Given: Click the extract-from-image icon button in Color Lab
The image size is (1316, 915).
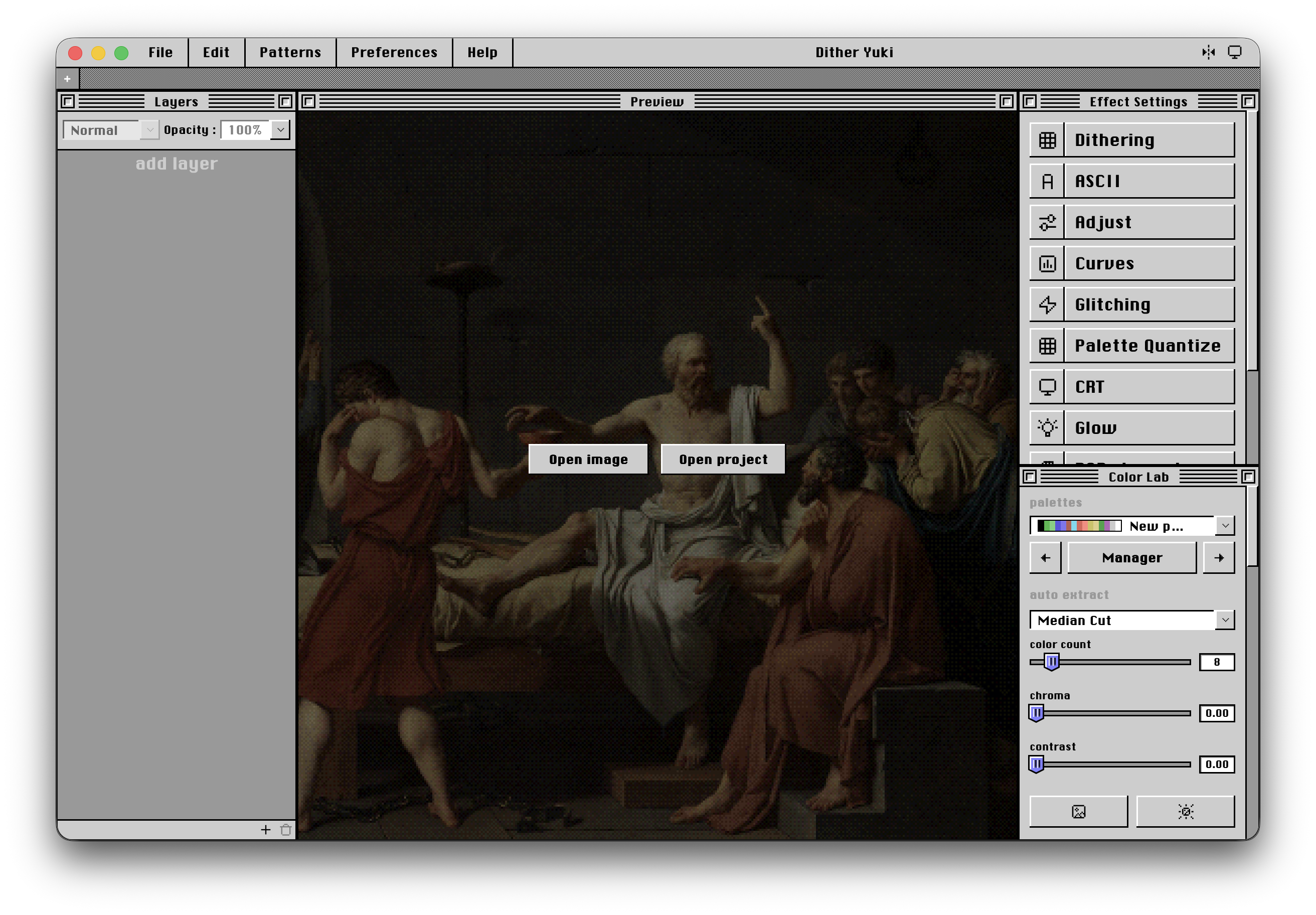Looking at the screenshot, I should pos(1078,811).
